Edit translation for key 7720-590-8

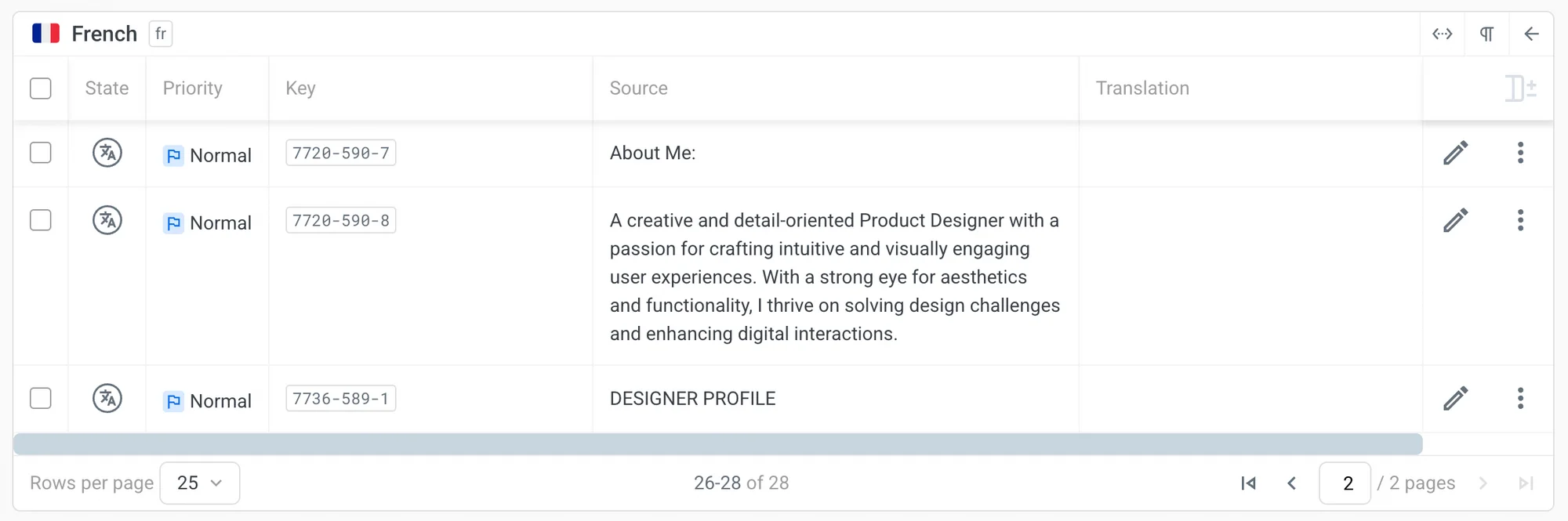(1455, 220)
